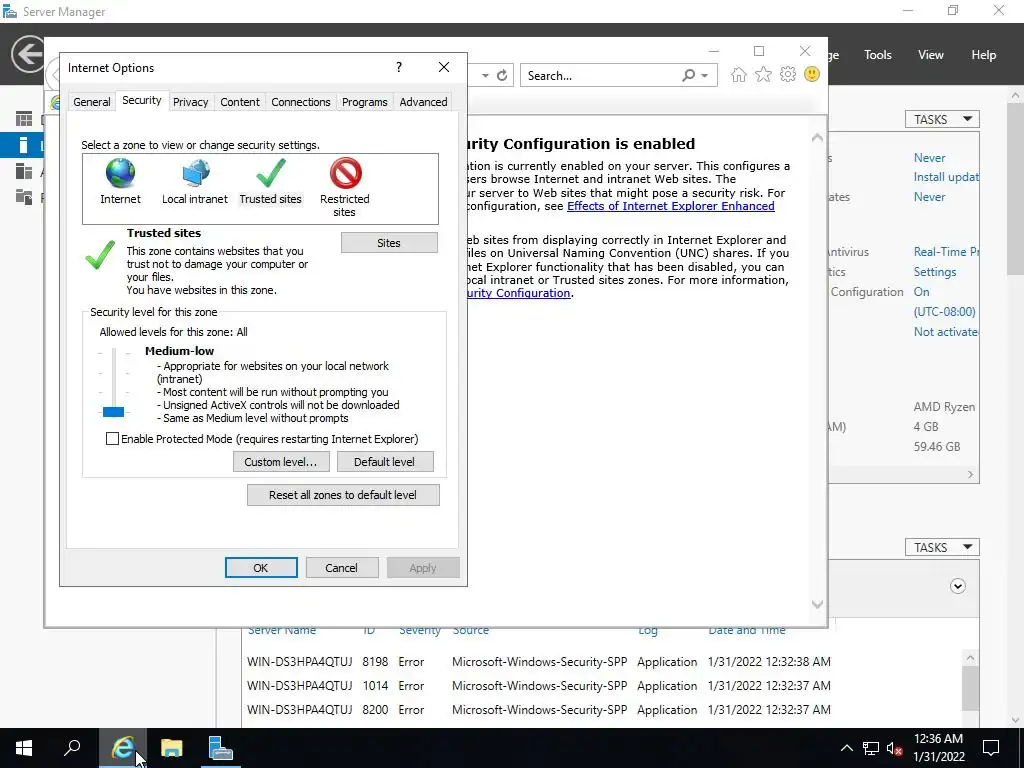Select event ID 8200 row
Viewport: 1024px width, 768px height.
tap(539, 710)
